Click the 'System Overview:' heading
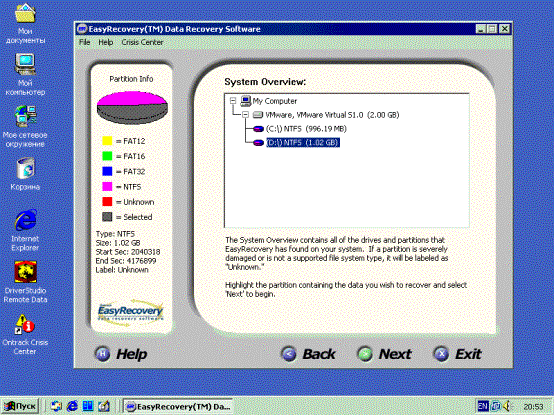Screen dimensions: 554x415 click(x=265, y=82)
